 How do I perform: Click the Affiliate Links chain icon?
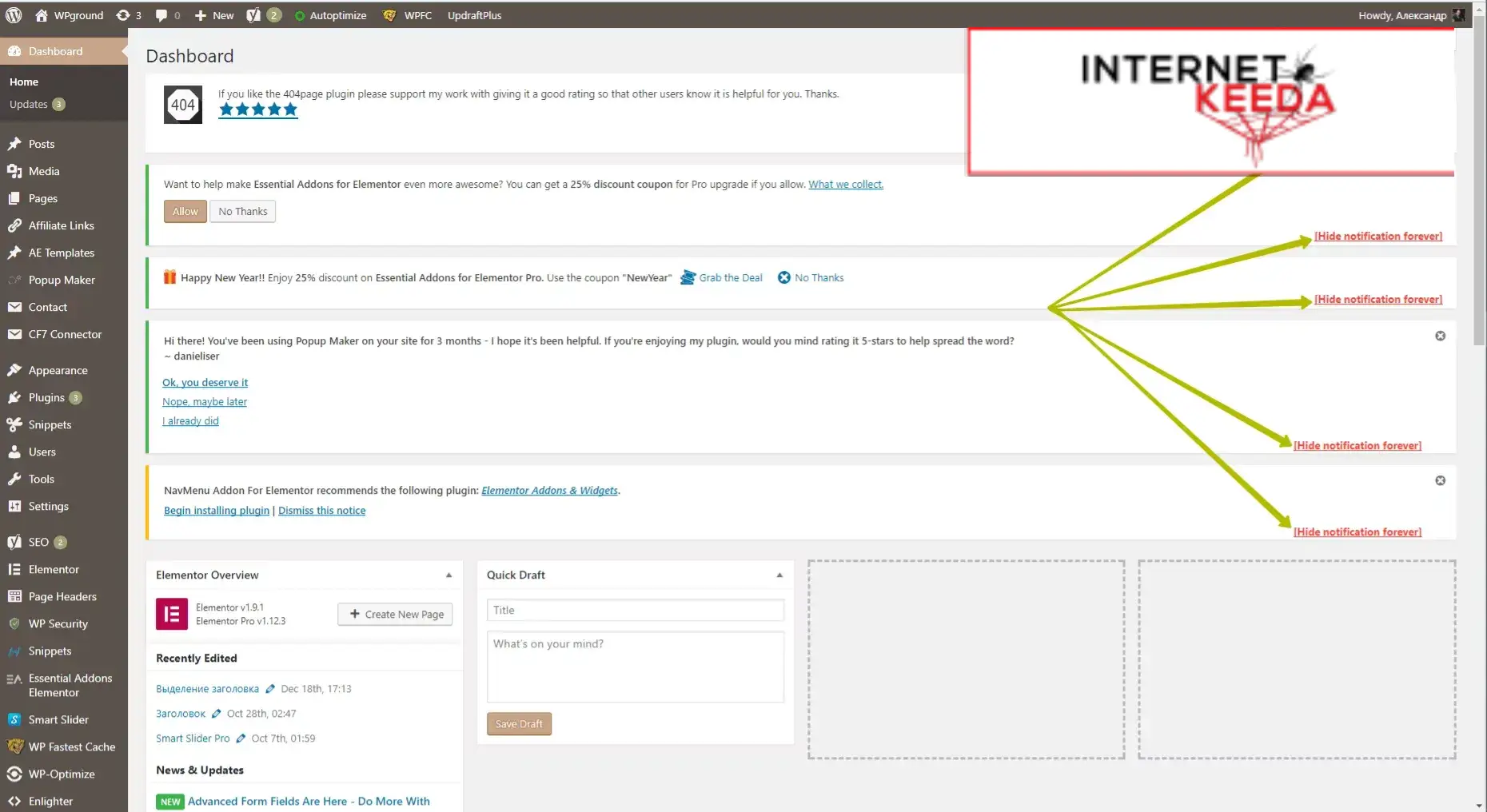[x=14, y=225]
